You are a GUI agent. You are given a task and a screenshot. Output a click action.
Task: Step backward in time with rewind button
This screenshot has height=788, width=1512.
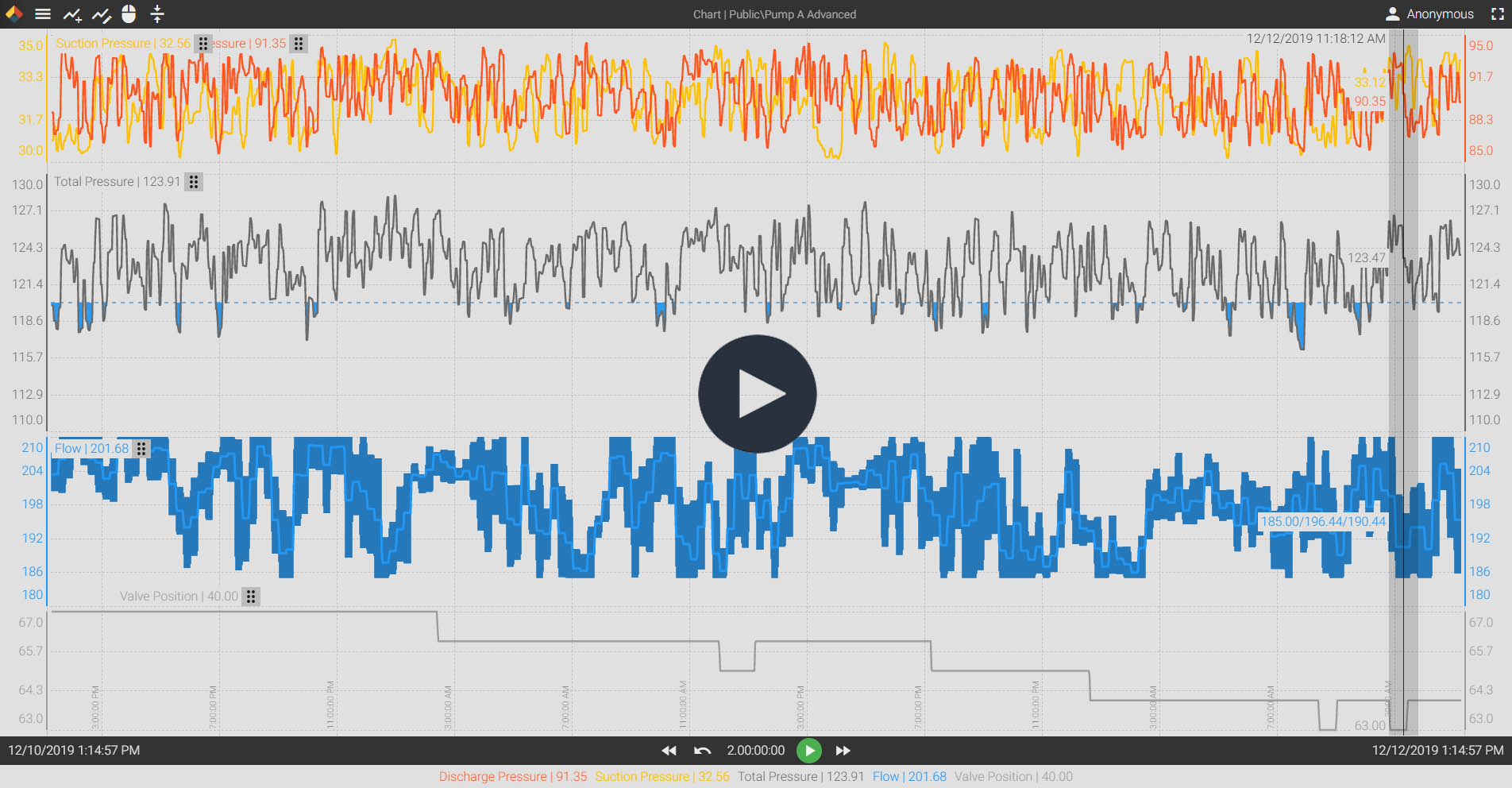point(669,751)
